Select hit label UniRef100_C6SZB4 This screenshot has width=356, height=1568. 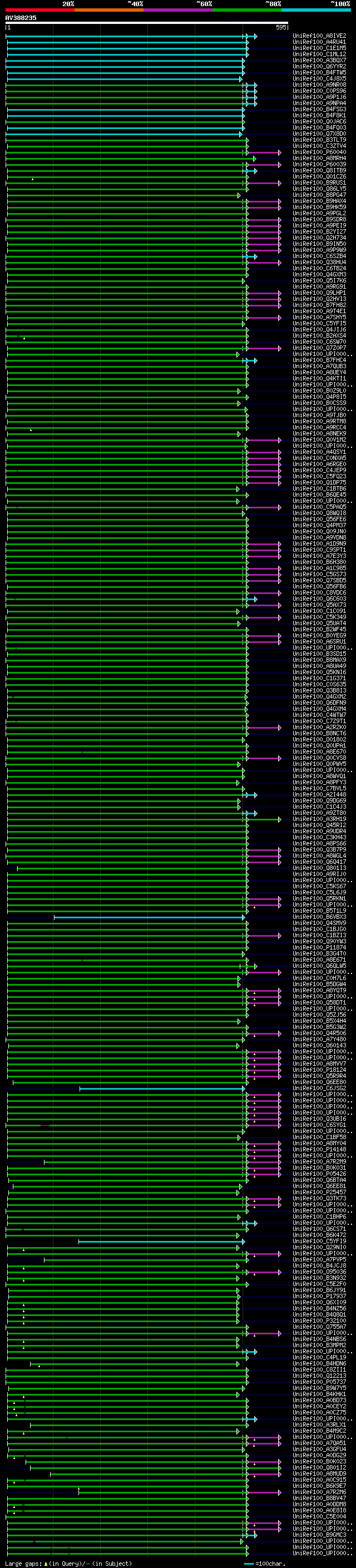point(319,256)
